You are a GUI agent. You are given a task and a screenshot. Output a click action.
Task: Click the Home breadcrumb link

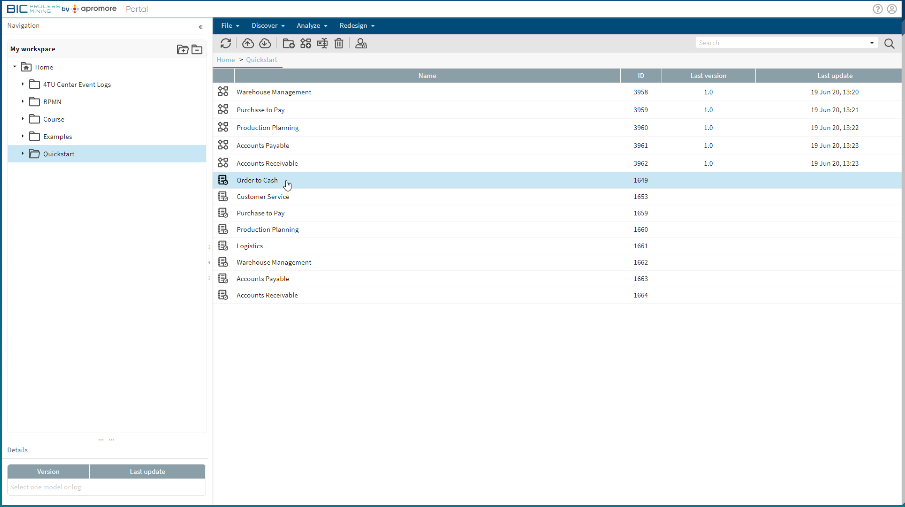[225, 61]
